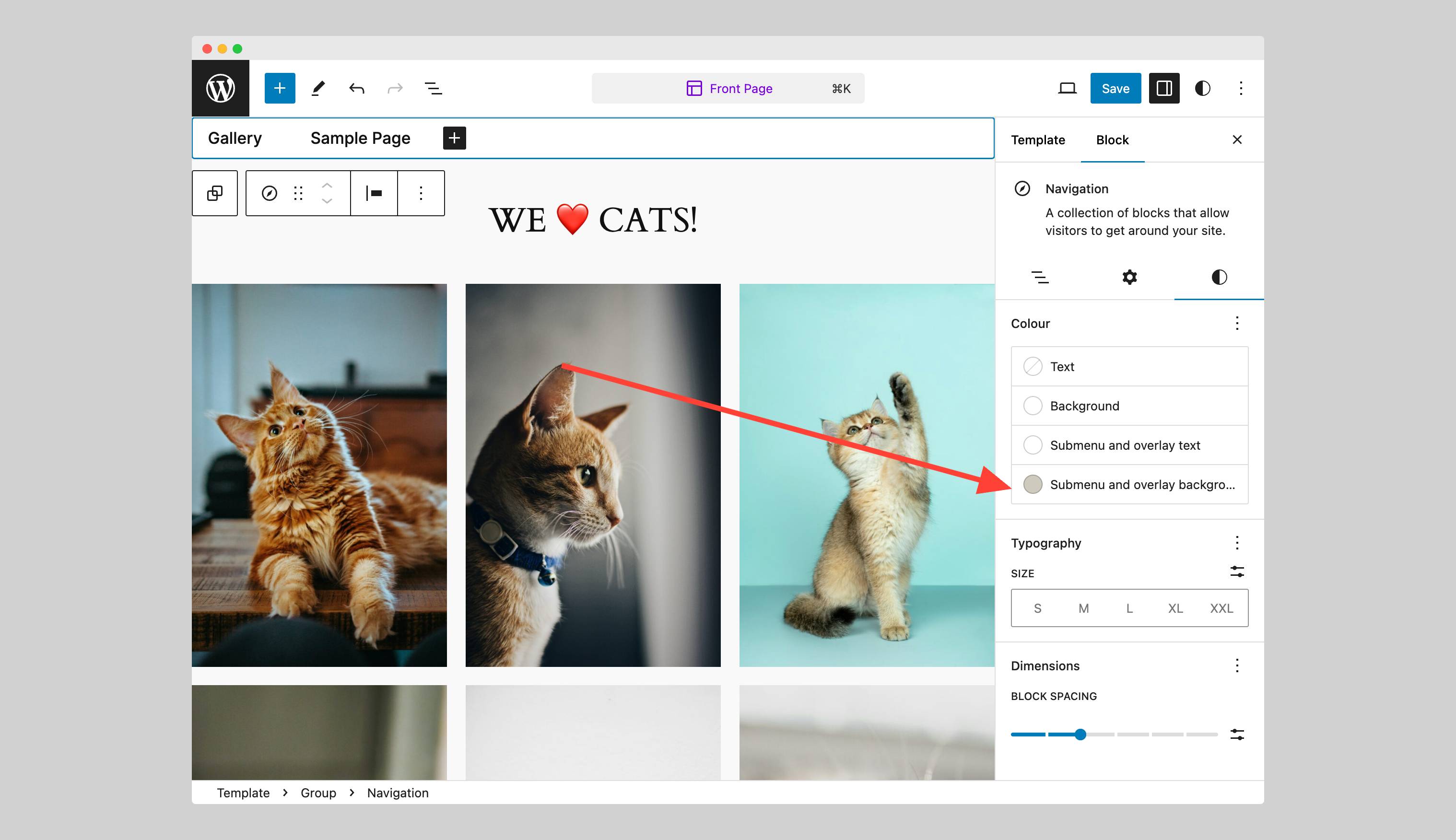Select the Gallery navigation link
This screenshot has width=1456, height=840.
[235, 138]
